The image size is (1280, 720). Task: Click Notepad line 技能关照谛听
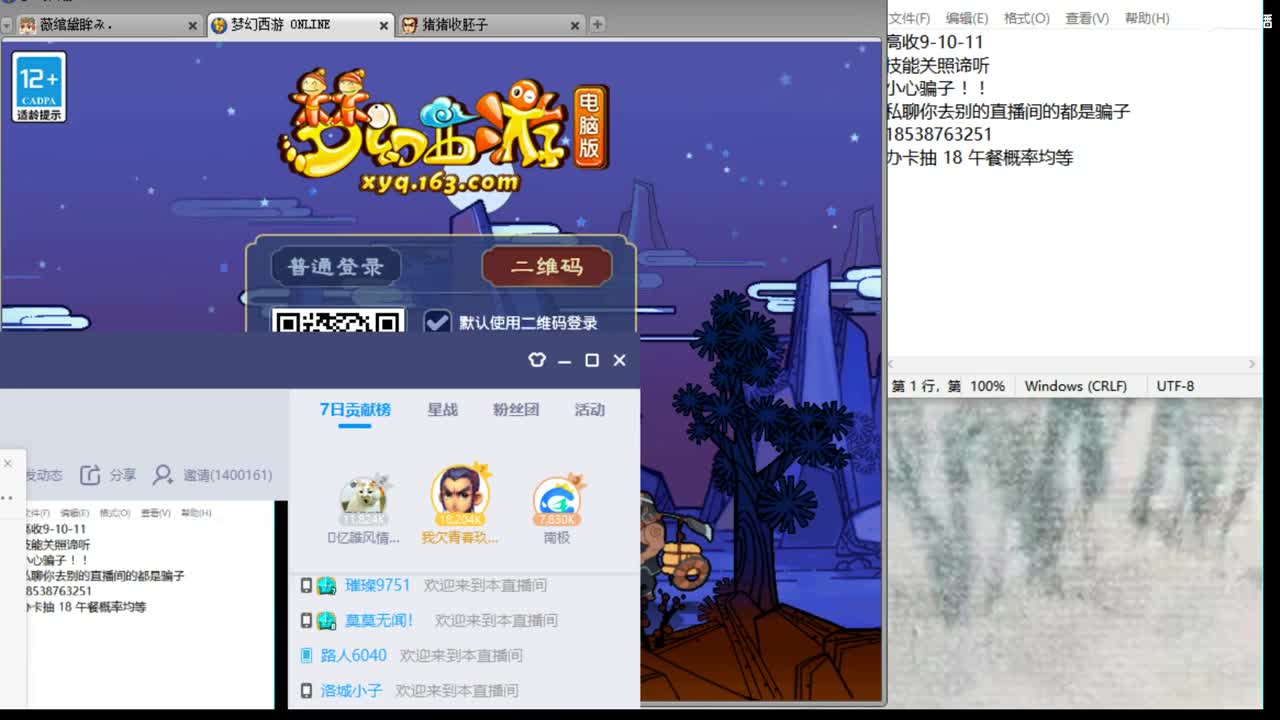[938, 65]
